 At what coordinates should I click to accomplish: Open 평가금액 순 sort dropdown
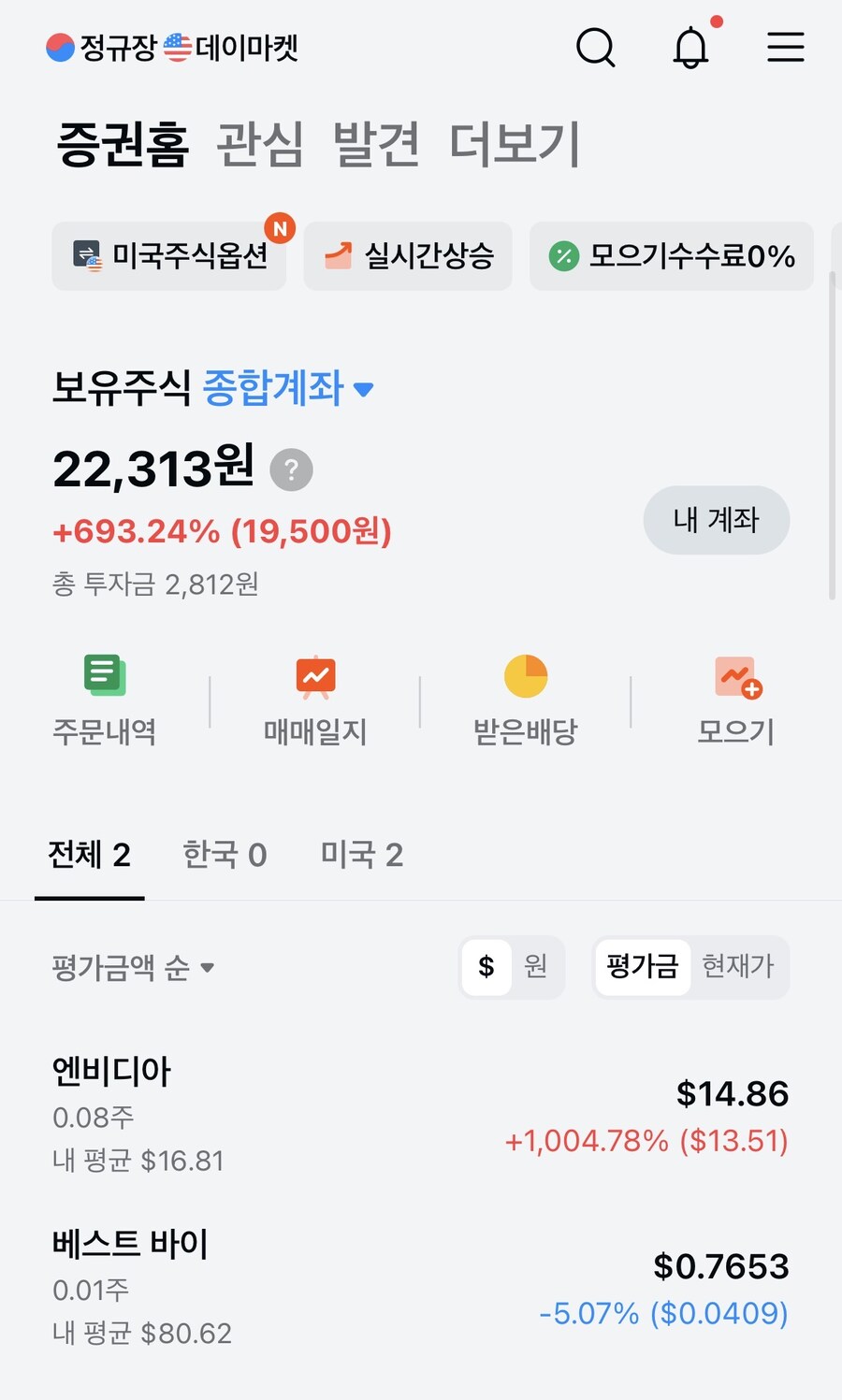[133, 967]
